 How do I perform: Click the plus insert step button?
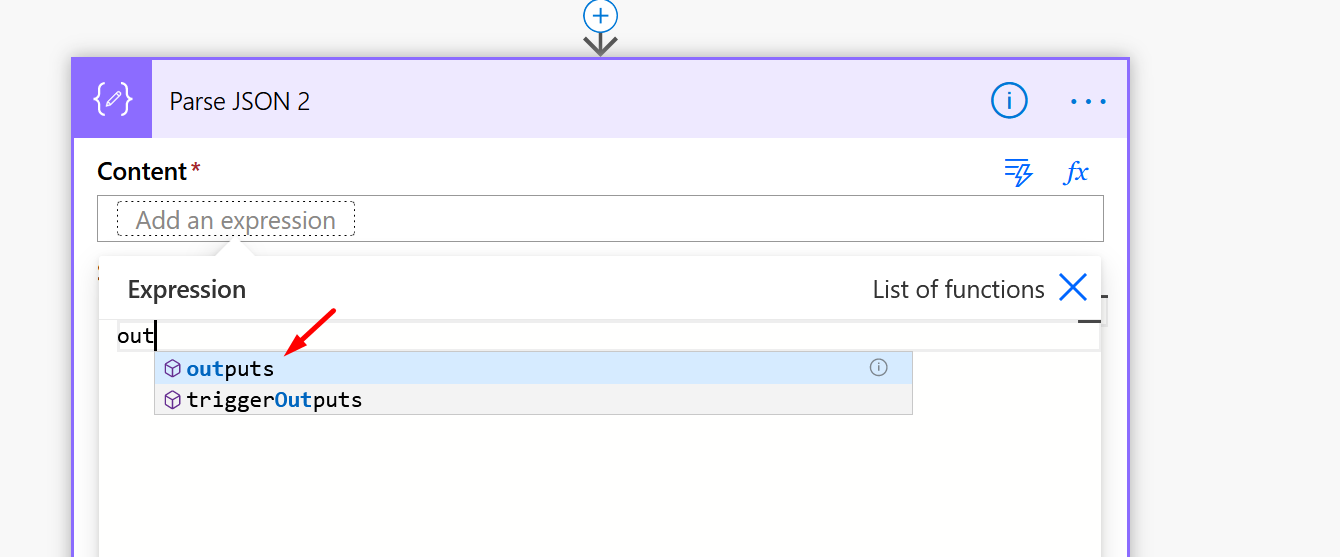[600, 14]
